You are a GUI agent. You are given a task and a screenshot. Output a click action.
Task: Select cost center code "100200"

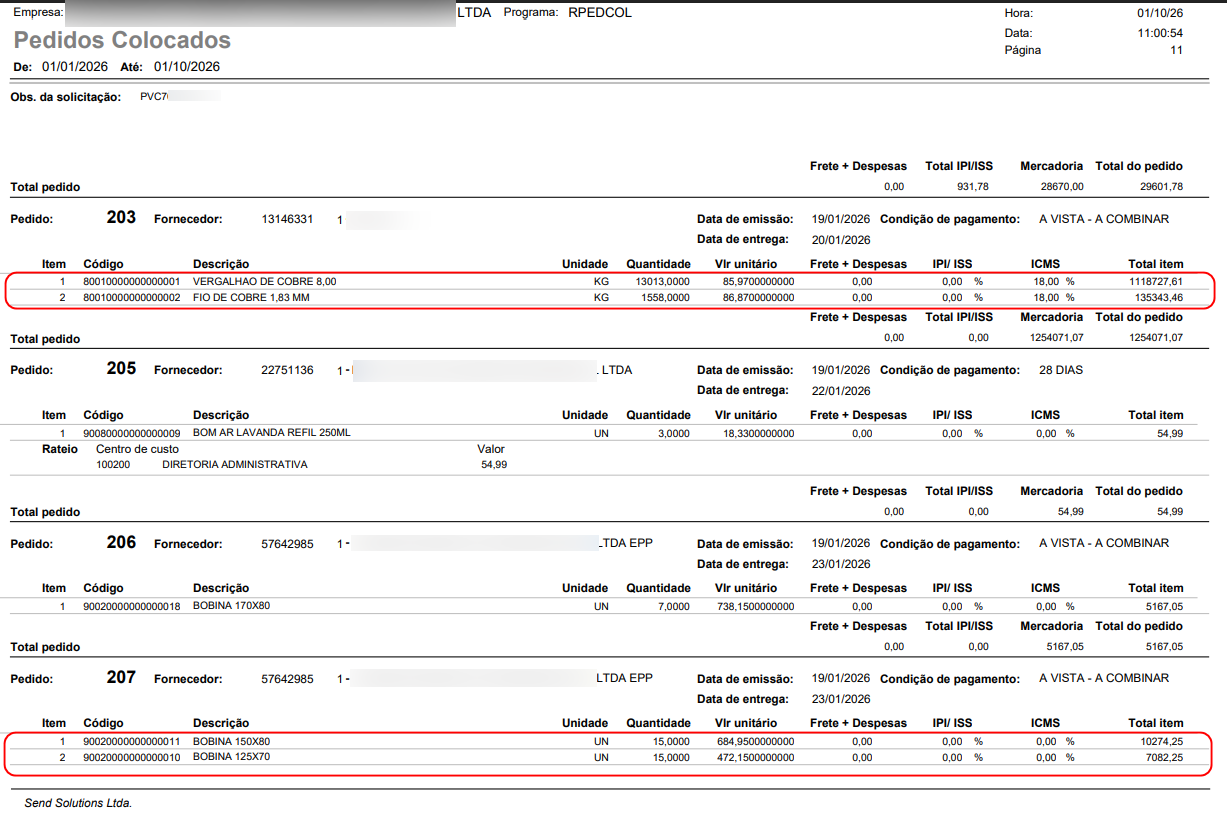click(x=113, y=465)
